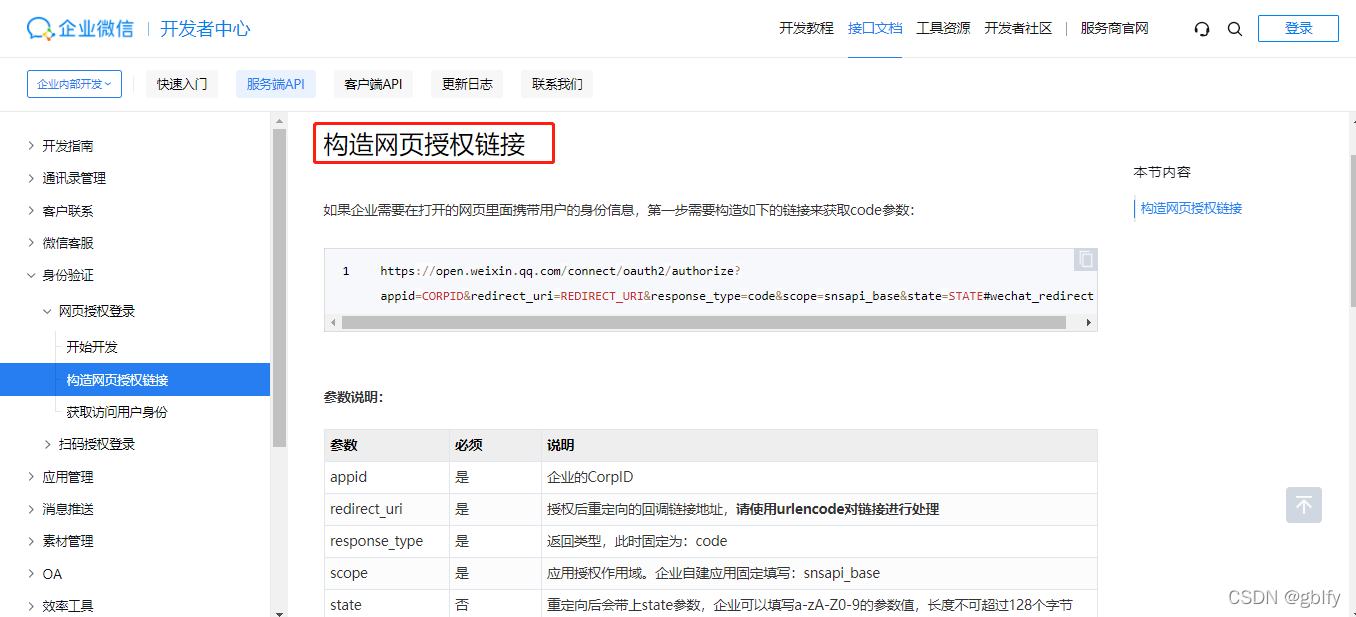Expand the 消息推送 section
This screenshot has height=617, width=1356.
coord(31,509)
